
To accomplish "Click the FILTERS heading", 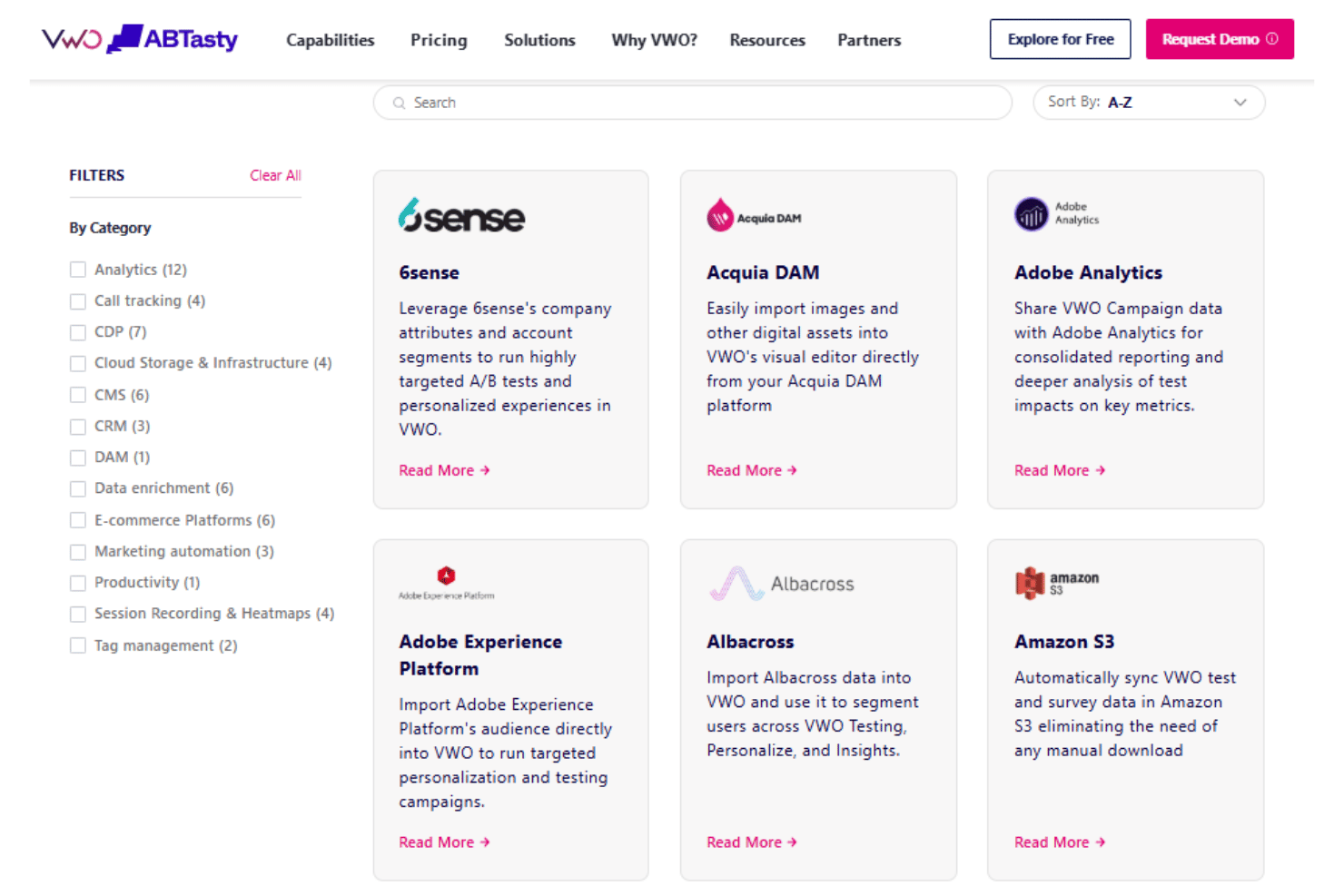I will 96,175.
